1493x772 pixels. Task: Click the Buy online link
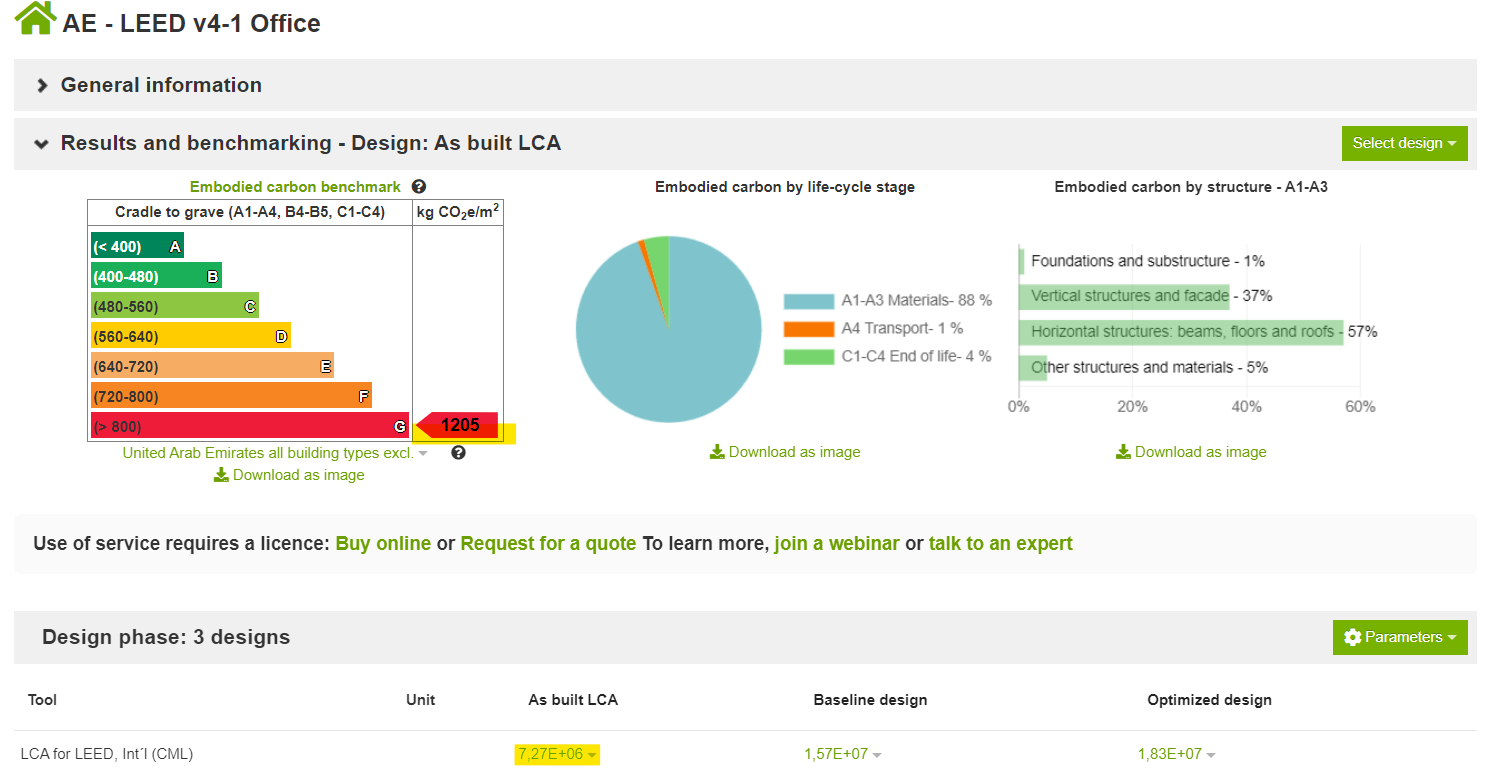click(383, 544)
